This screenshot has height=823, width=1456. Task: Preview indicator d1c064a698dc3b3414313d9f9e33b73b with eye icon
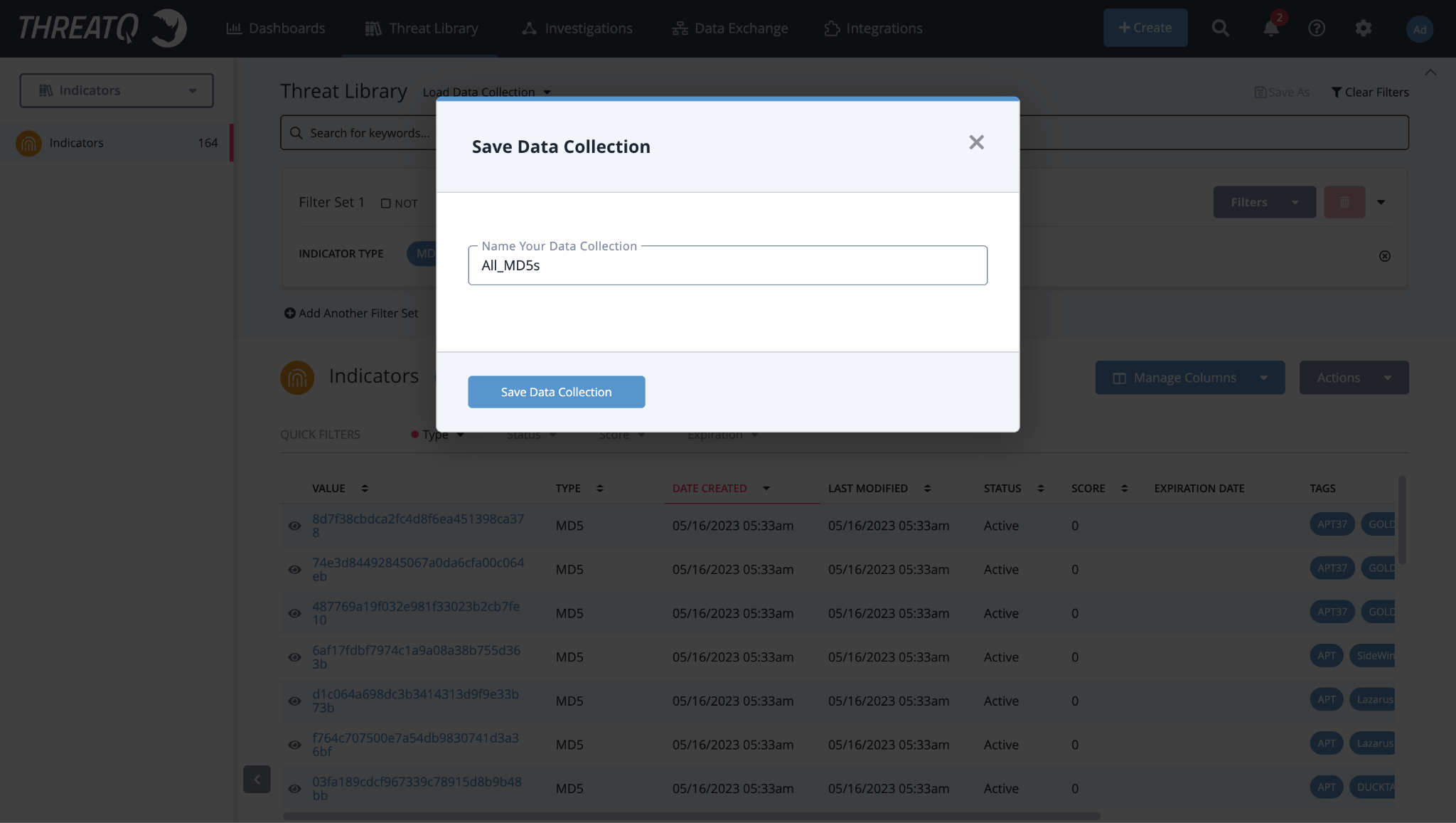pos(294,701)
